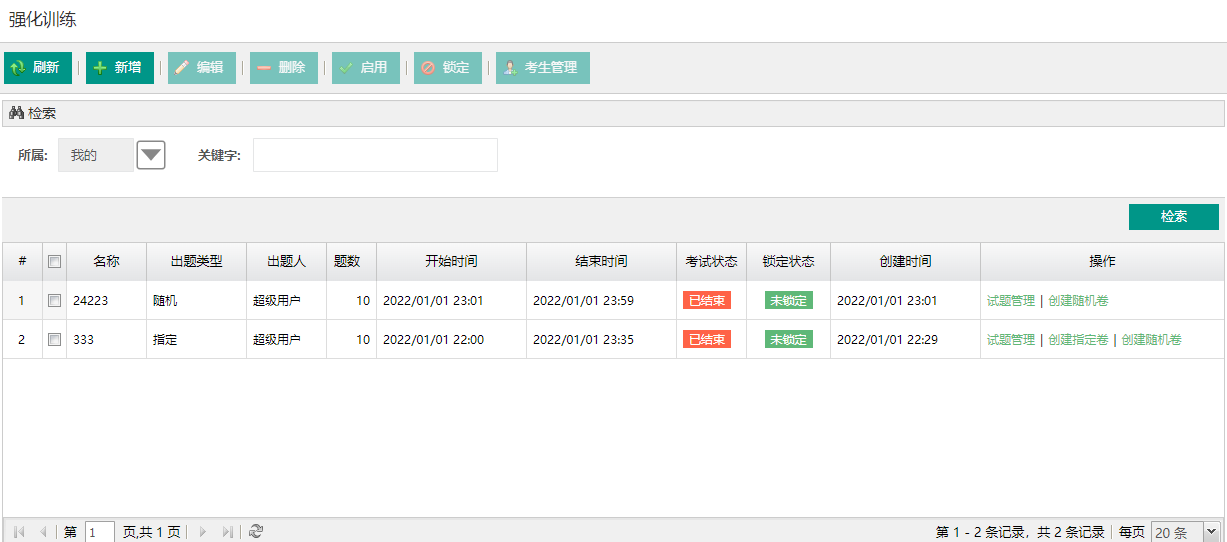Expand the per-page 20 条 dropdown

click(1211, 532)
